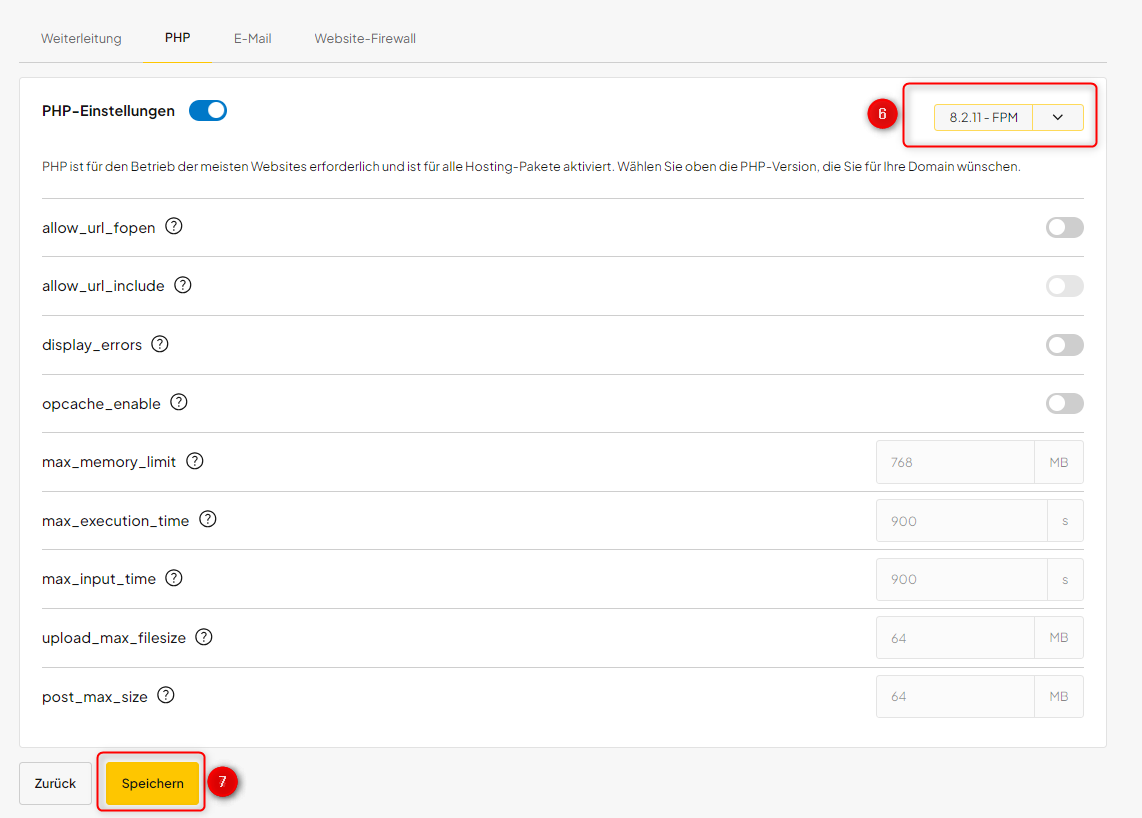Click the allow_url_fopen label
Image resolution: width=1142 pixels, height=818 pixels.
(98, 228)
